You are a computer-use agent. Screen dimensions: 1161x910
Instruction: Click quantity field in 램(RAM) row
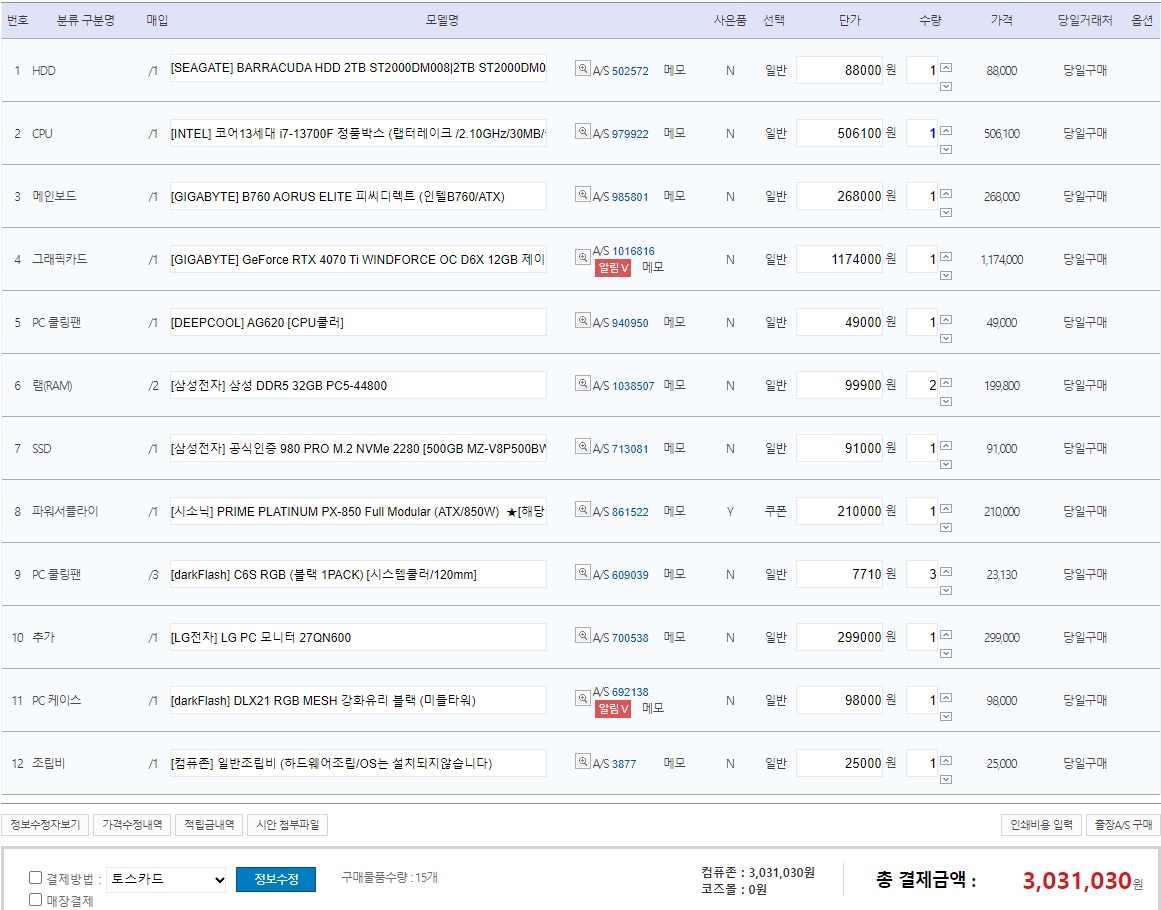click(x=922, y=385)
